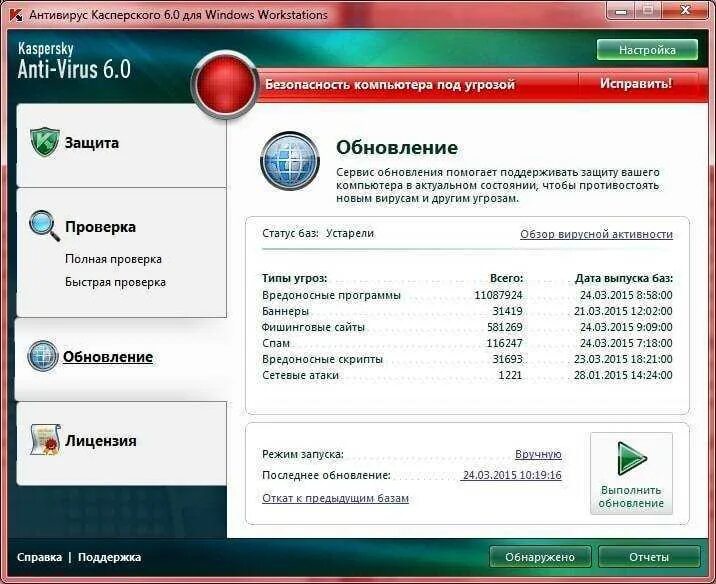The height and width of the screenshot is (584, 716).
Task: Open Отчеты reports button
Action: [x=649, y=557]
